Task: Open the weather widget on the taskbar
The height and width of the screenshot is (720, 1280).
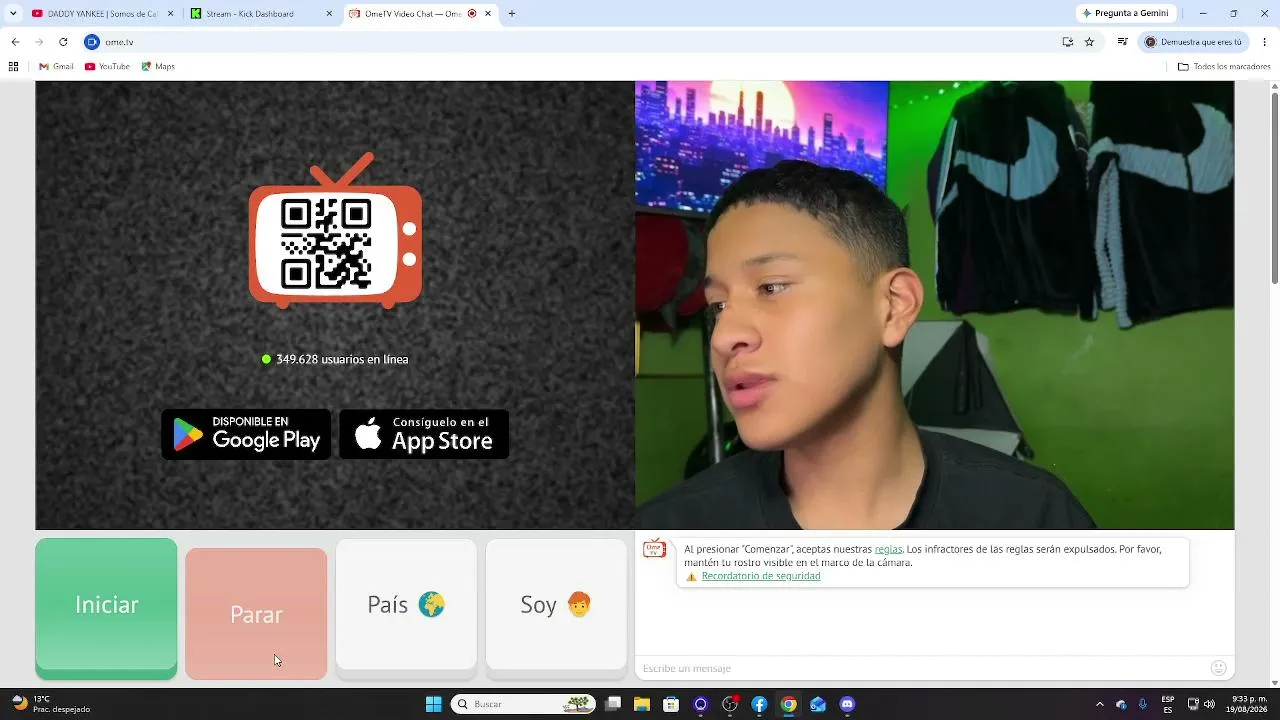Action: 51,704
